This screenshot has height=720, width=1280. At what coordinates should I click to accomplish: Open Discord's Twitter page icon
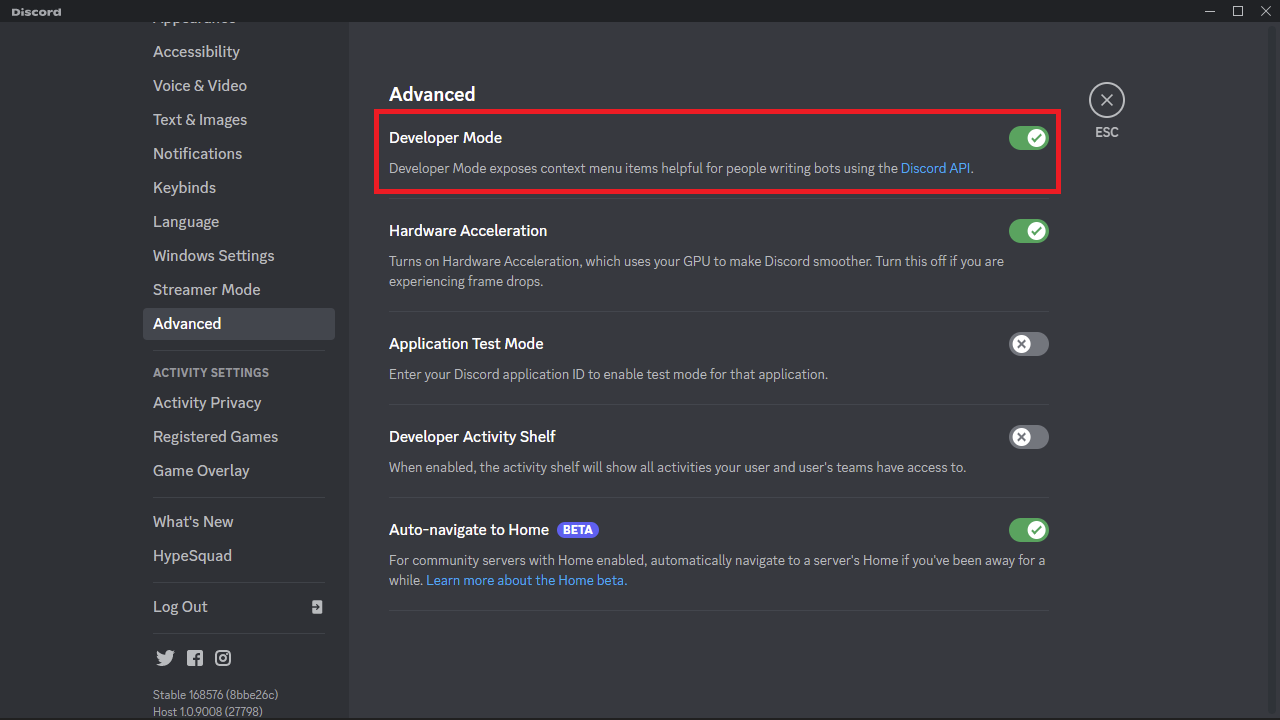(x=165, y=658)
